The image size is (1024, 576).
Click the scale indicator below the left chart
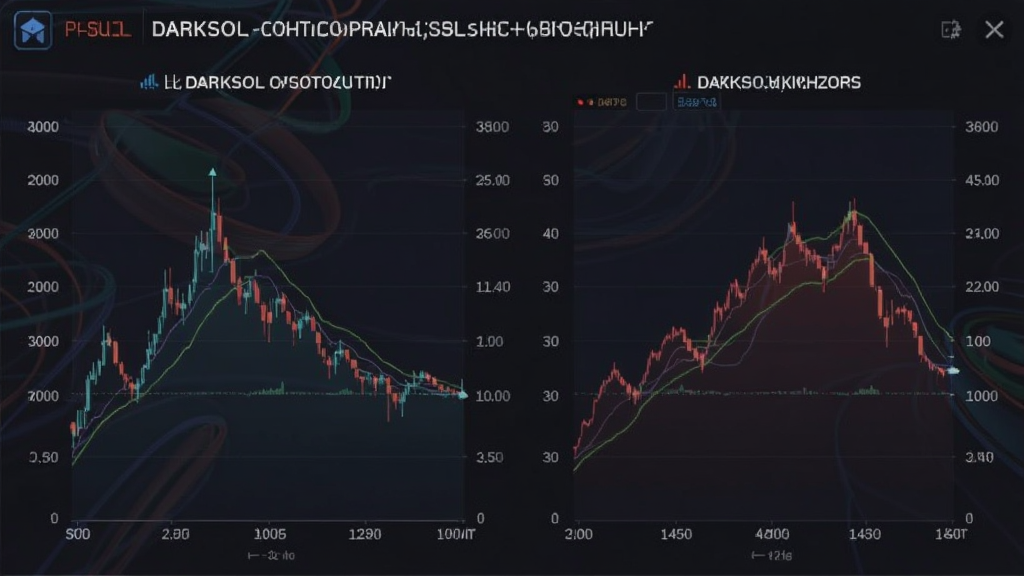[x=271, y=556]
